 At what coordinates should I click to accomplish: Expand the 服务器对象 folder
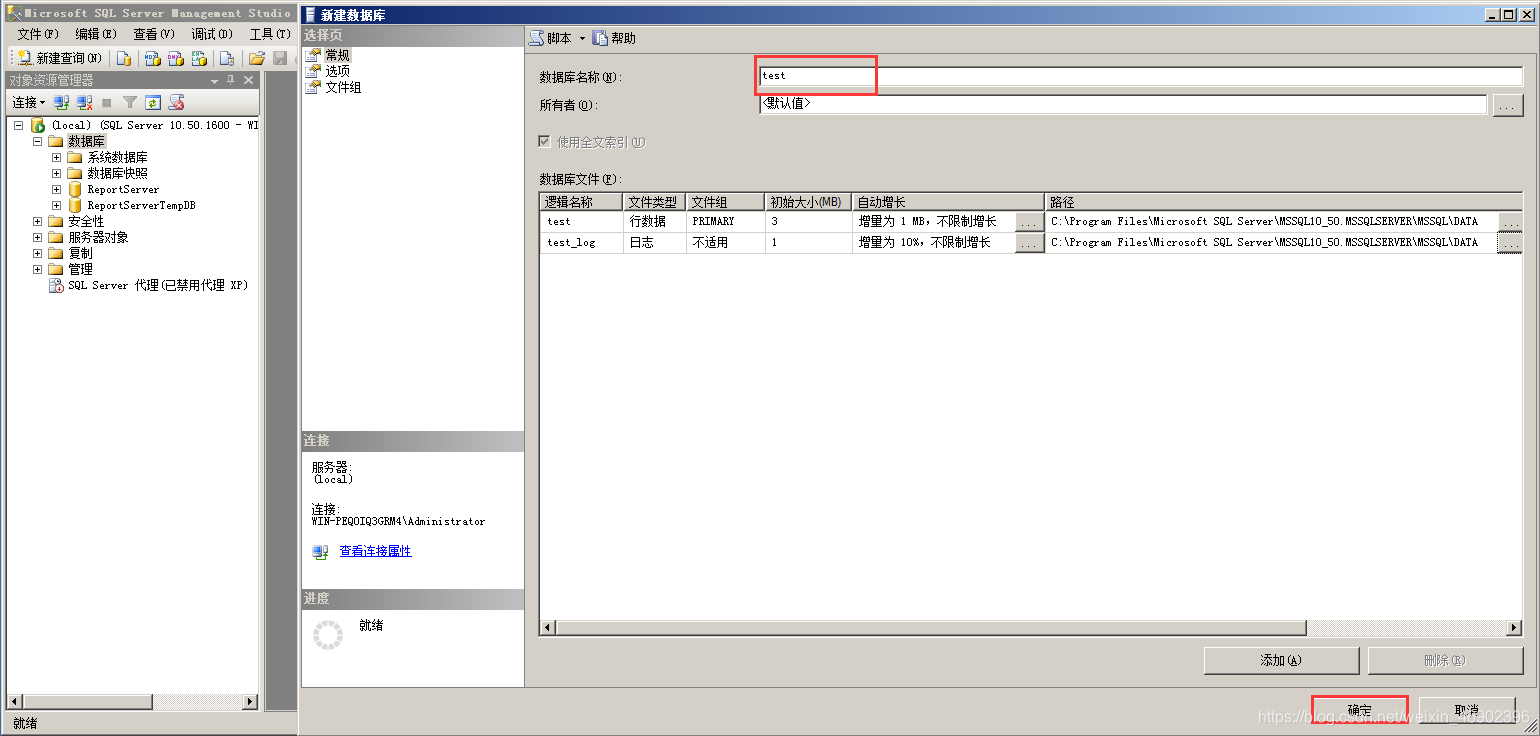tap(37, 237)
